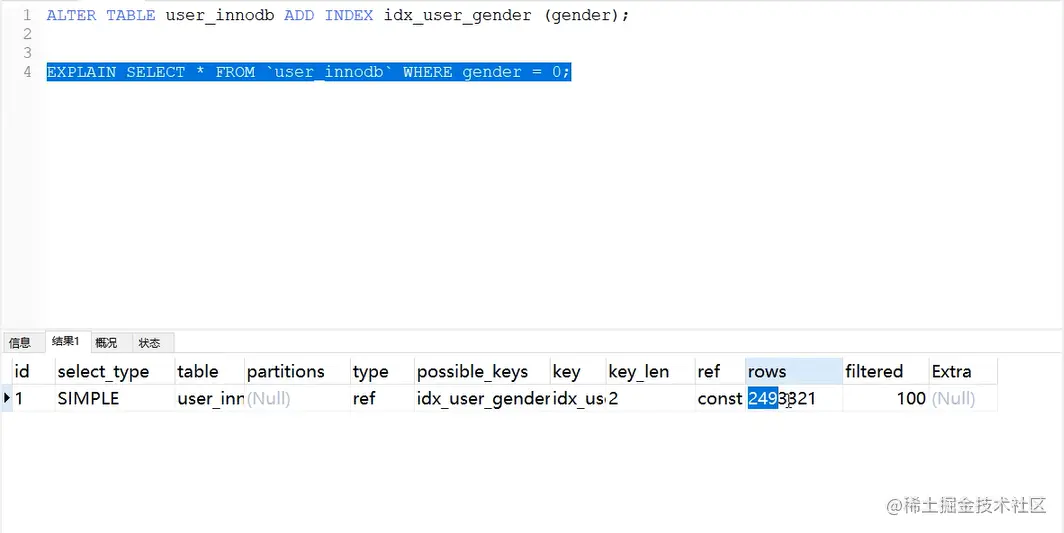This screenshot has height=533, width=1064.
Task: Select the idx_us key cell
Action: pos(577,399)
